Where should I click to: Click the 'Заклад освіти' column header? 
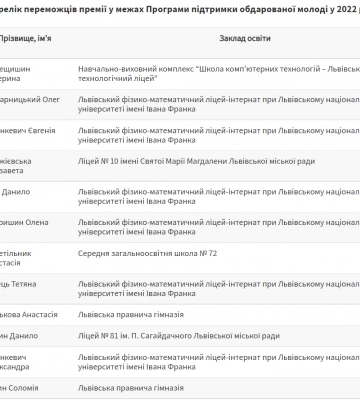tap(245, 38)
